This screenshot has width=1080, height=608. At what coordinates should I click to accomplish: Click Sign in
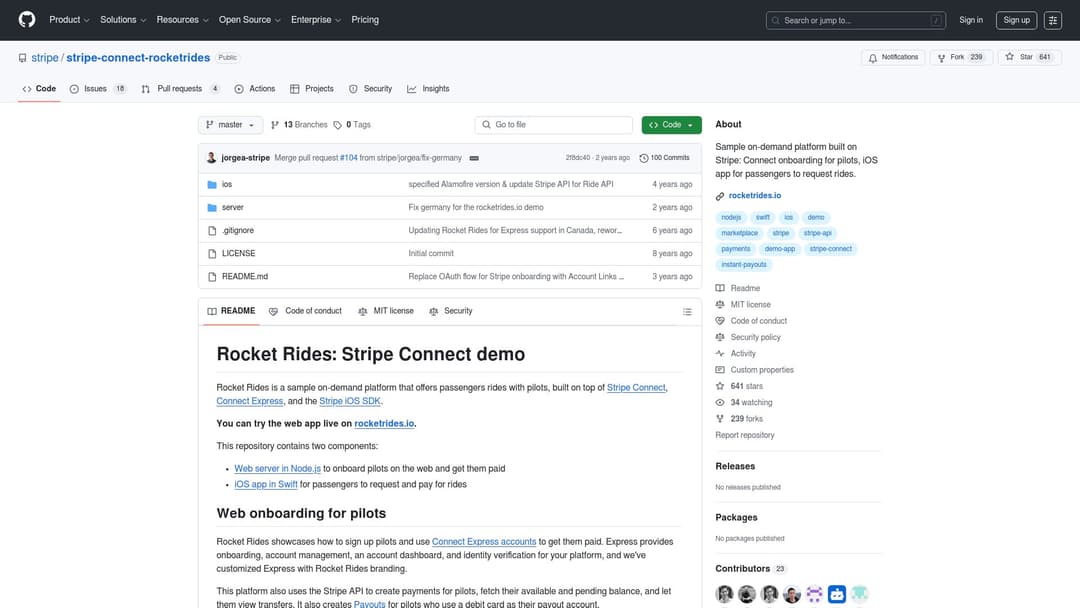click(970, 20)
